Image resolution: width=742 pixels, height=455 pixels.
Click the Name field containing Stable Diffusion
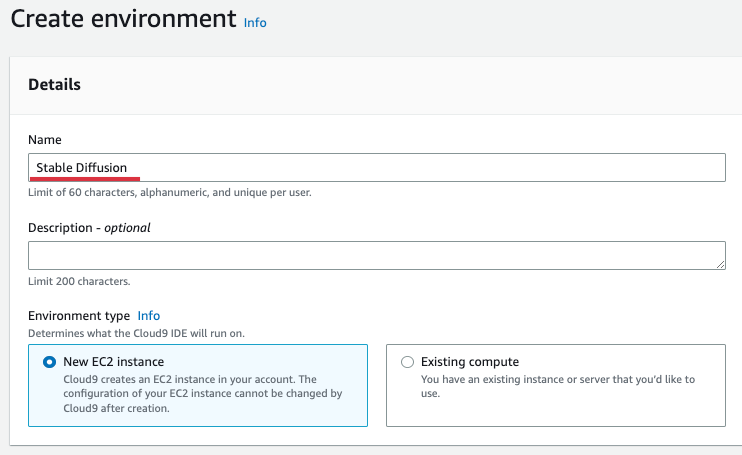[400, 167]
